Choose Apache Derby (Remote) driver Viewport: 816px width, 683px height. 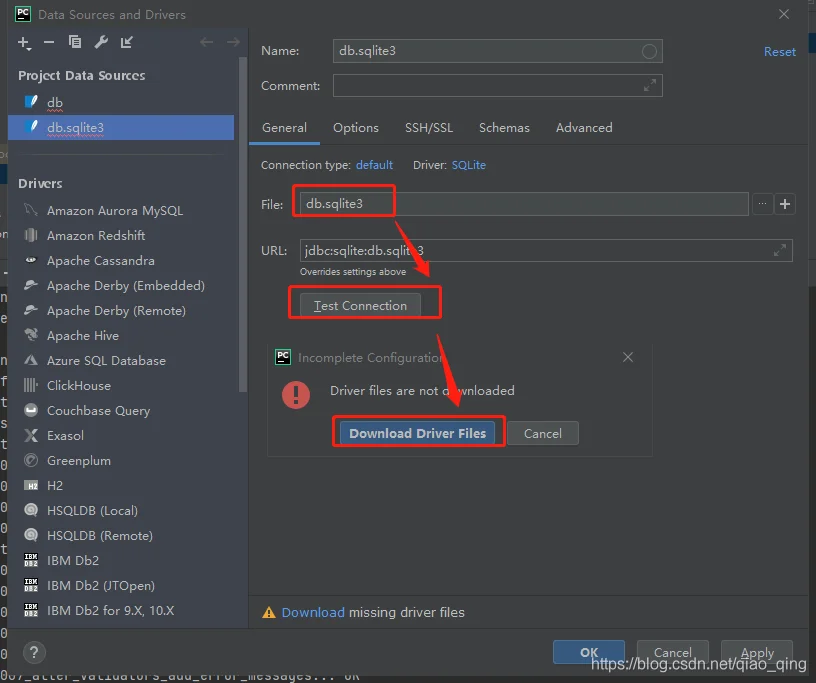[123, 310]
